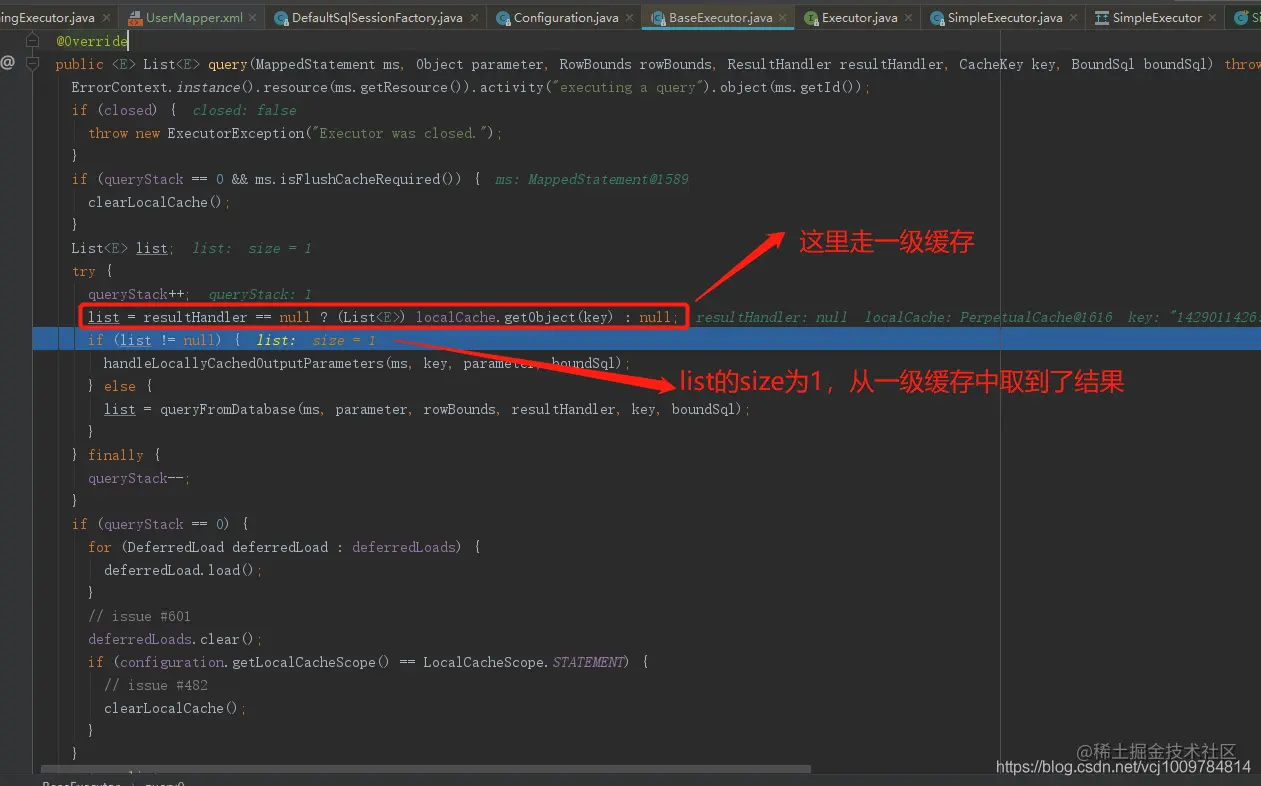Close the UserMapper.xml tab
1261x786 pixels.
coord(254,18)
